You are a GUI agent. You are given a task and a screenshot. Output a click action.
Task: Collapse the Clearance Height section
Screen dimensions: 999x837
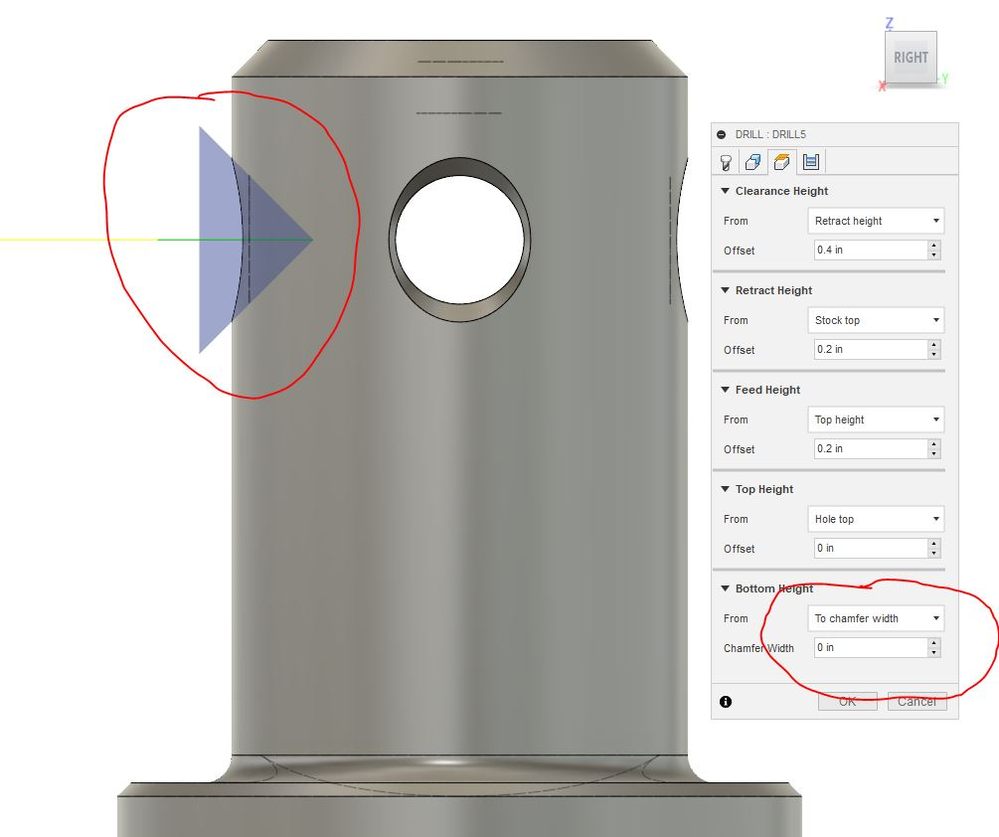[725, 191]
